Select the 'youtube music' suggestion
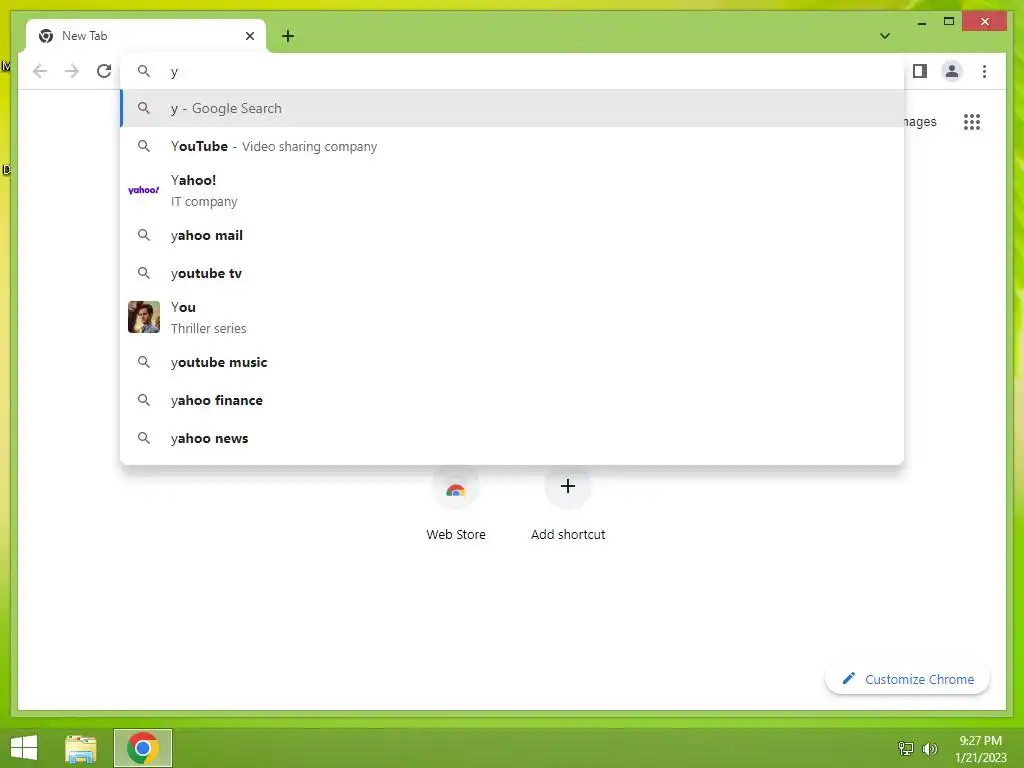 click(513, 362)
